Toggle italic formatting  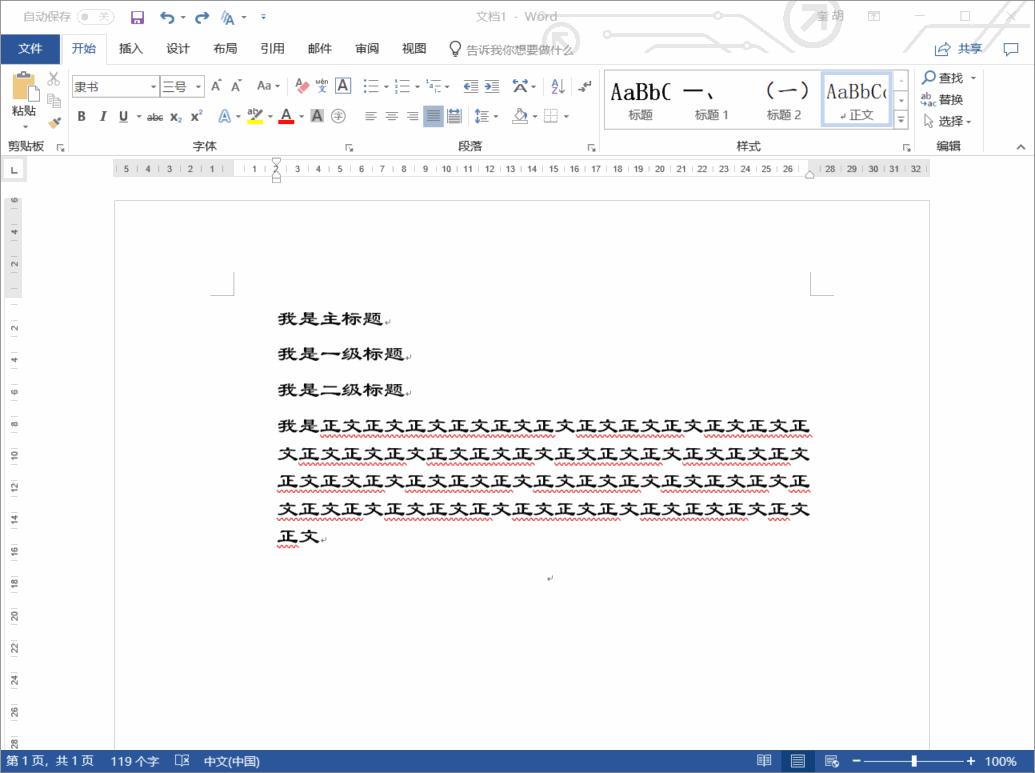coord(103,117)
